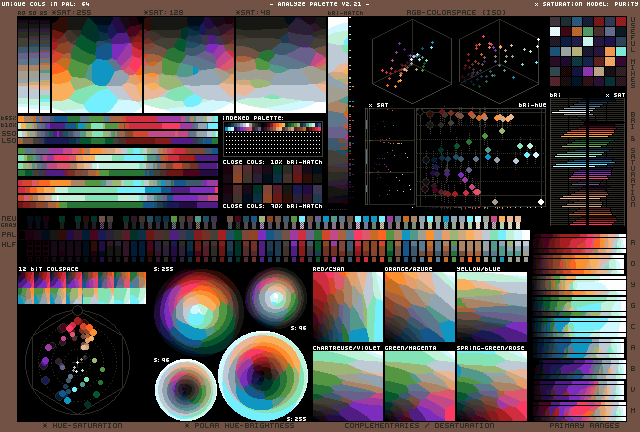Click the 'UNIQUE COLS IN PAL: 64' label
This screenshot has width=640, height=432.
click(x=45, y=4)
